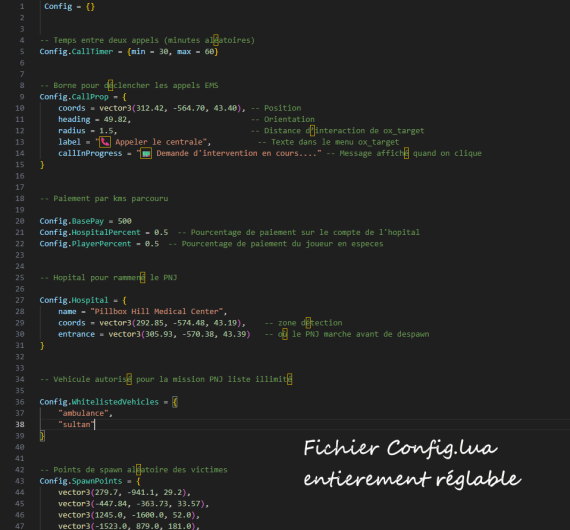The height and width of the screenshot is (530, 570).
Task: Click the "Config.BasePay" identifier
Action: pos(72,221)
